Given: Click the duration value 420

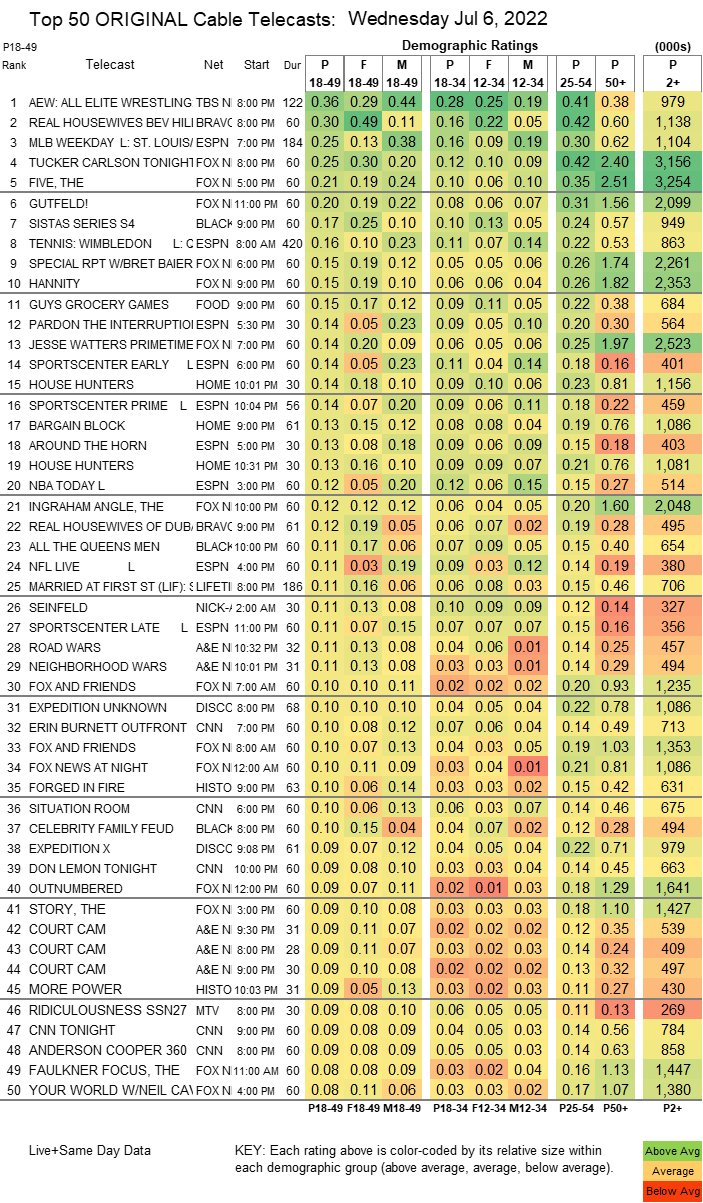Looking at the screenshot, I should (x=290, y=242).
